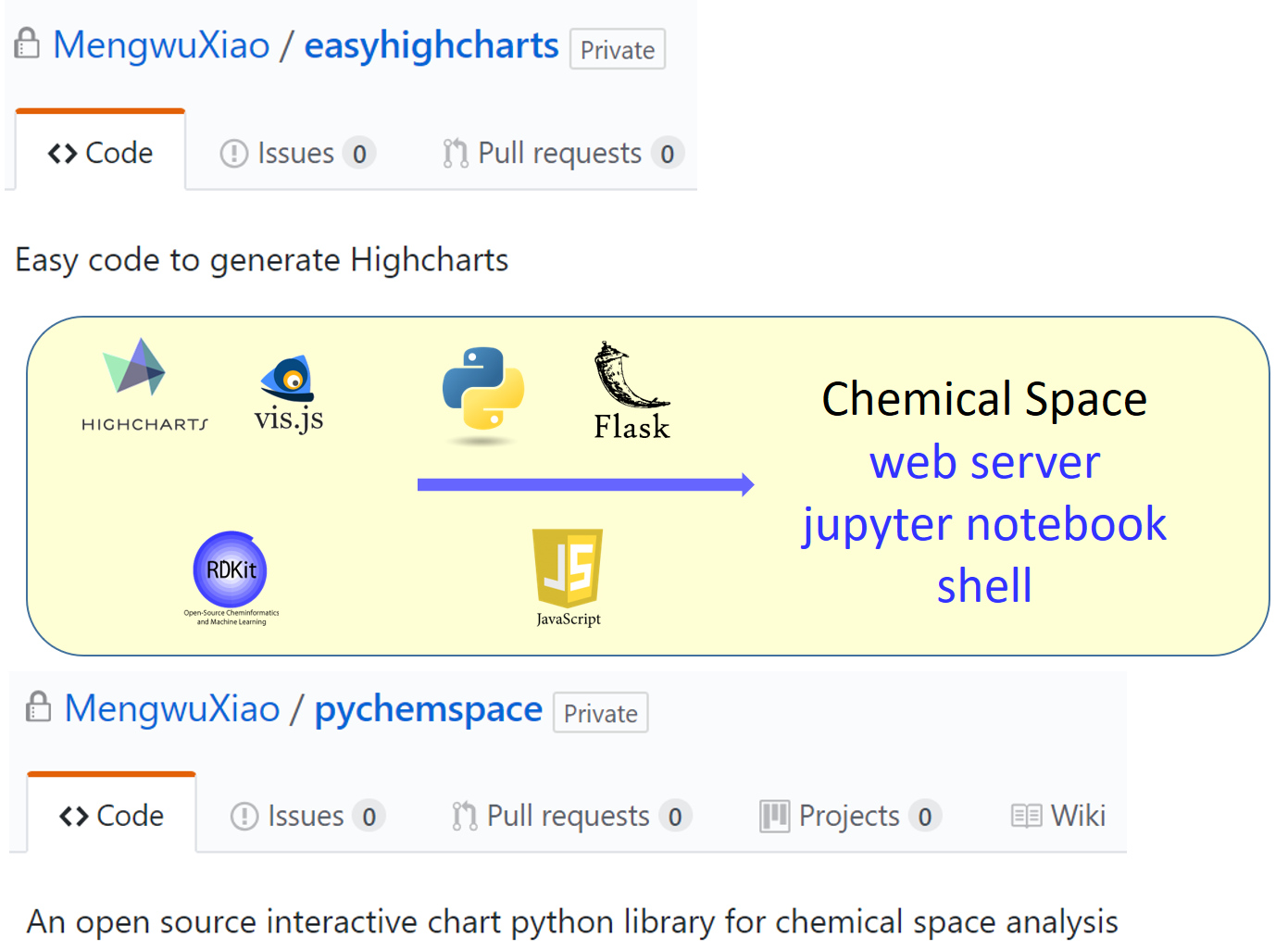
Task: Click the RDKit circular logo
Action: [x=231, y=569]
